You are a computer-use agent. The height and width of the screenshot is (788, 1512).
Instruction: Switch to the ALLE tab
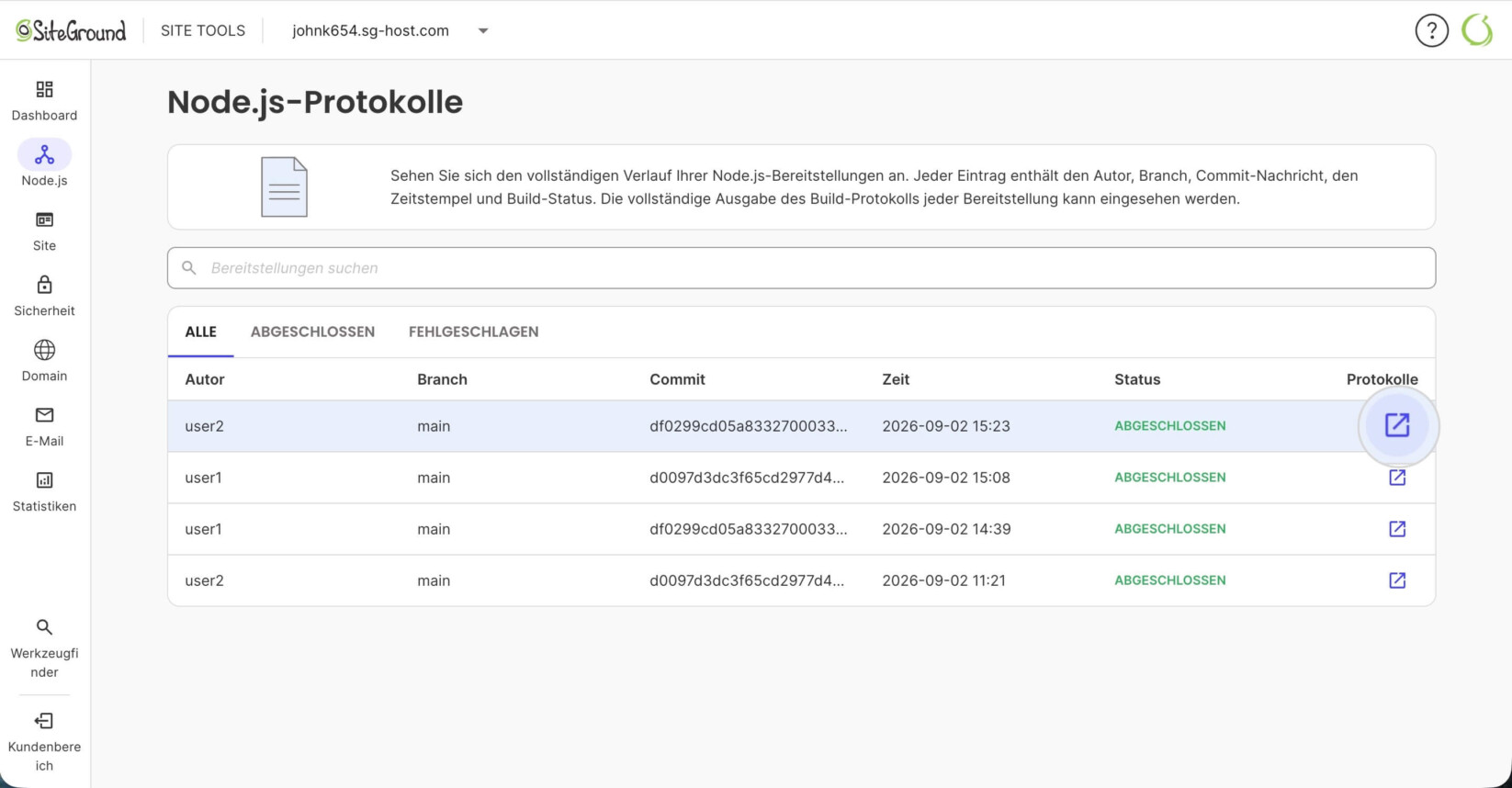[201, 332]
